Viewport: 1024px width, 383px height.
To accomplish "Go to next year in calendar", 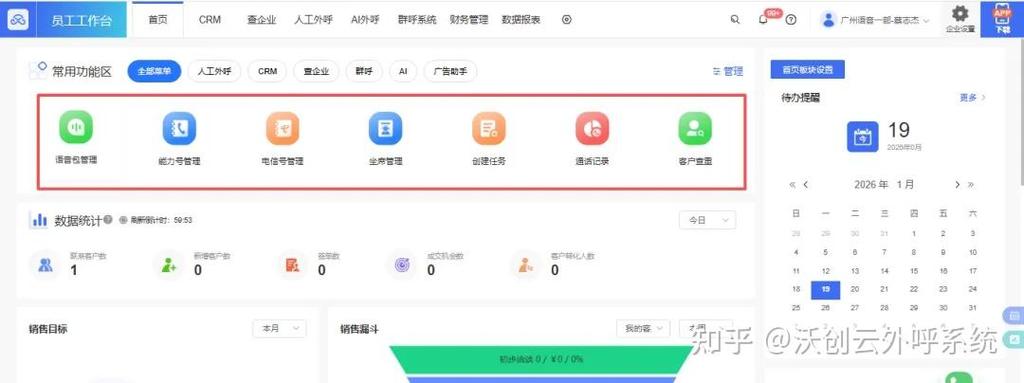I will pyautogui.click(x=971, y=185).
